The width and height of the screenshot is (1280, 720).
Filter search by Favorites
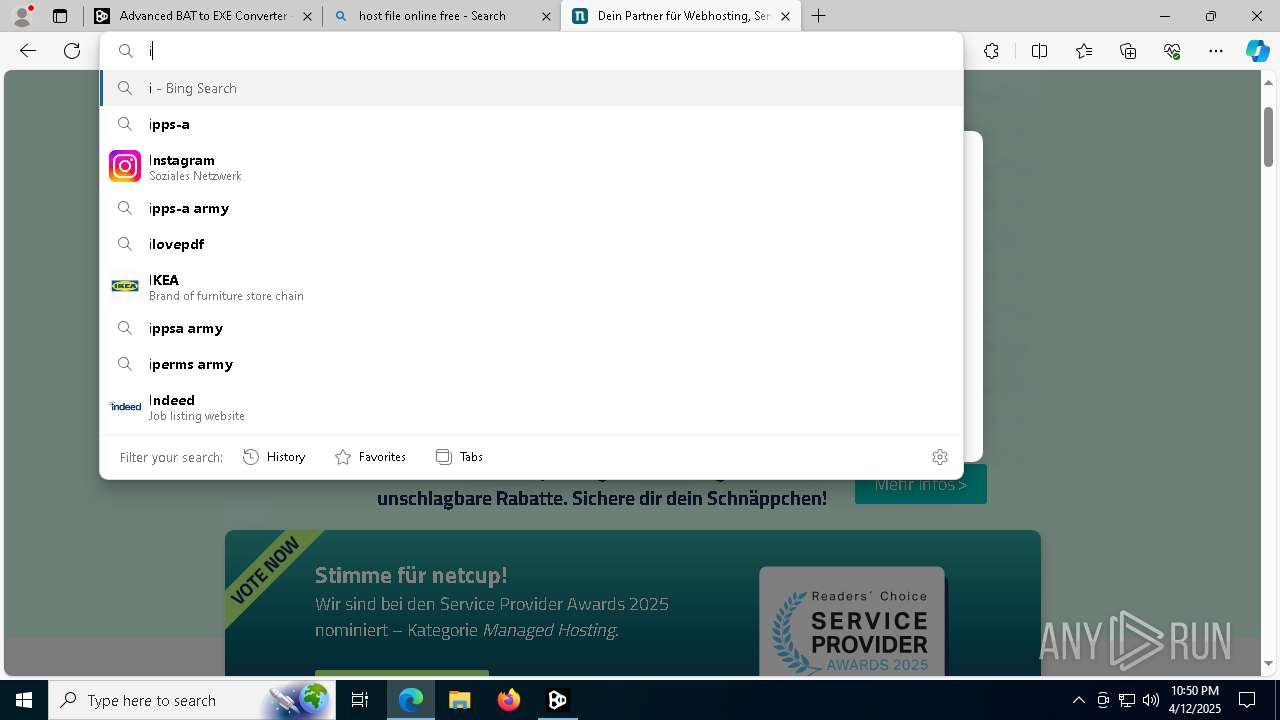pos(370,457)
